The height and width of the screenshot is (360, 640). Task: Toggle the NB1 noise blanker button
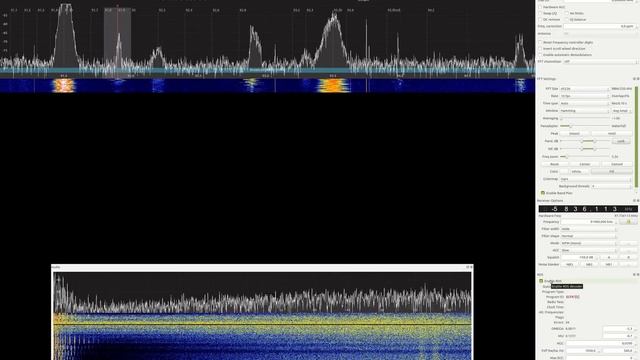click(570, 264)
